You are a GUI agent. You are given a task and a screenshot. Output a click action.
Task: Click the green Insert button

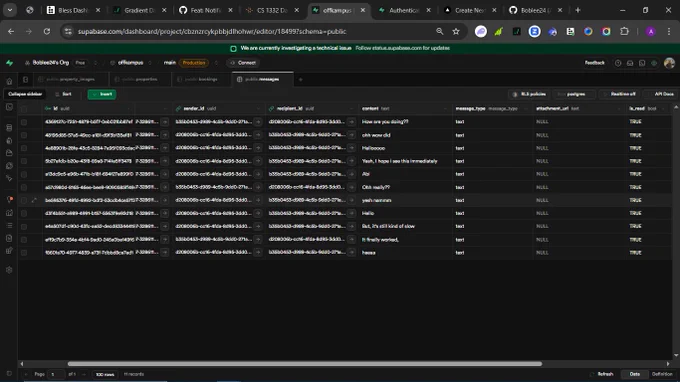pyautogui.click(x=102, y=94)
